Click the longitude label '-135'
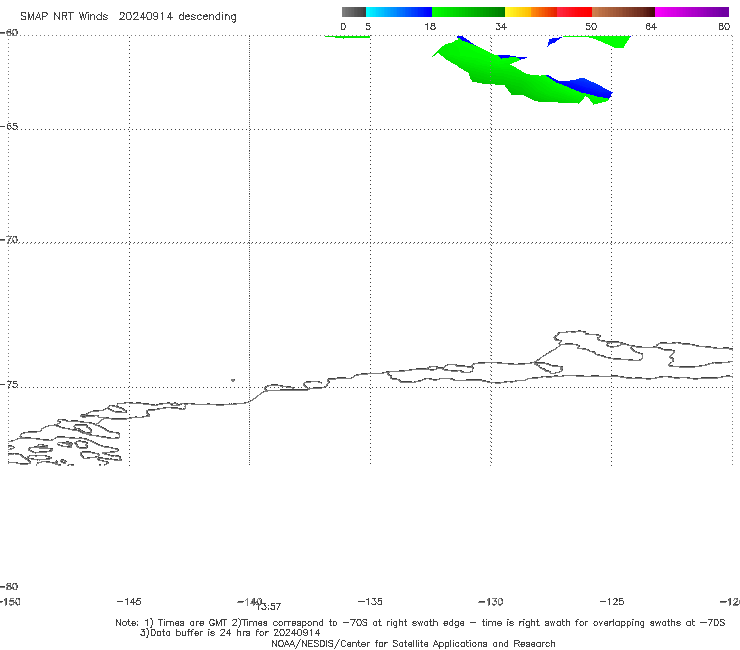The height and width of the screenshot is (650, 740). click(370, 601)
